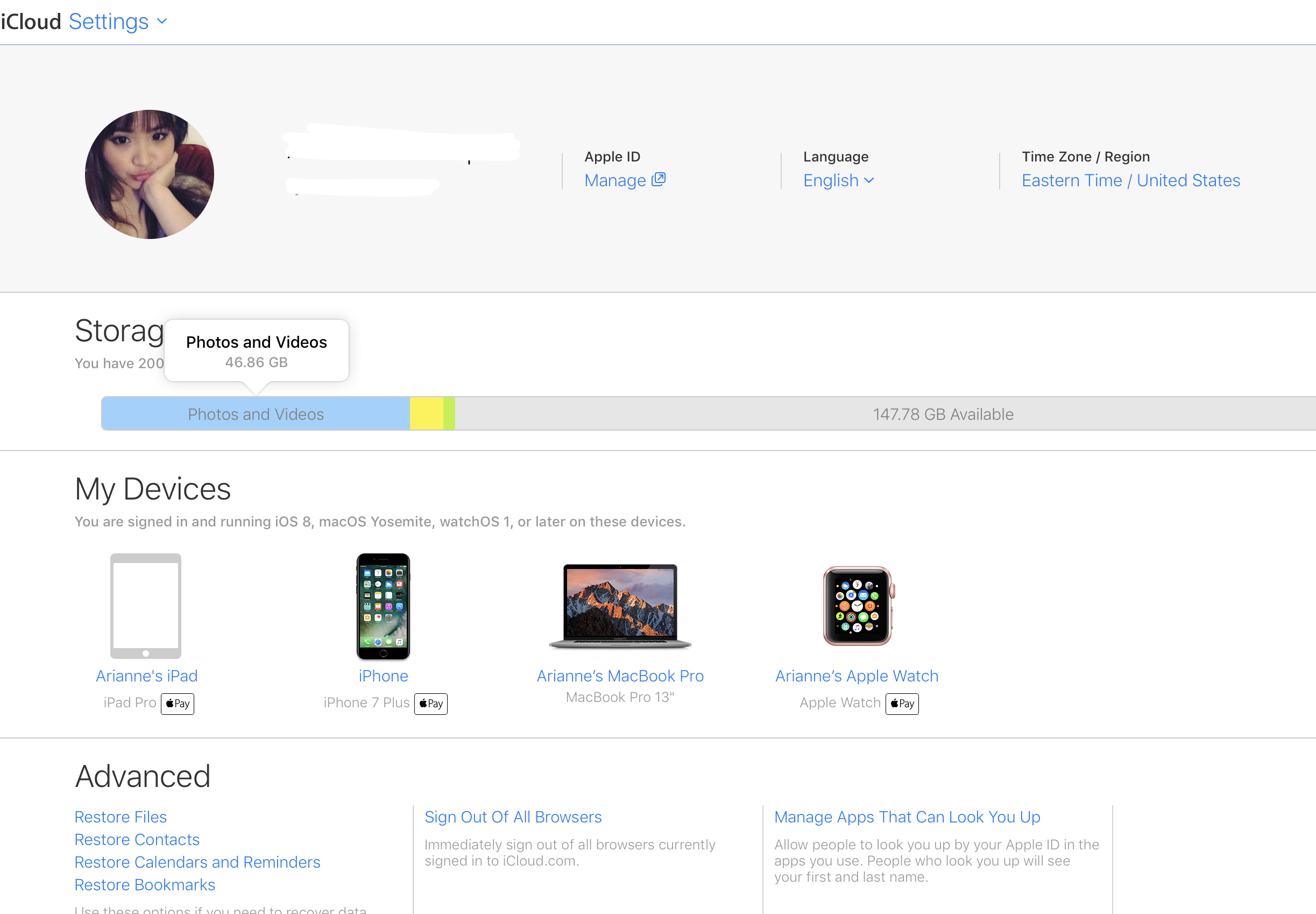Click the iPad Pro device image
Screen dimensions: 1316x914
pyautogui.click(x=146, y=606)
